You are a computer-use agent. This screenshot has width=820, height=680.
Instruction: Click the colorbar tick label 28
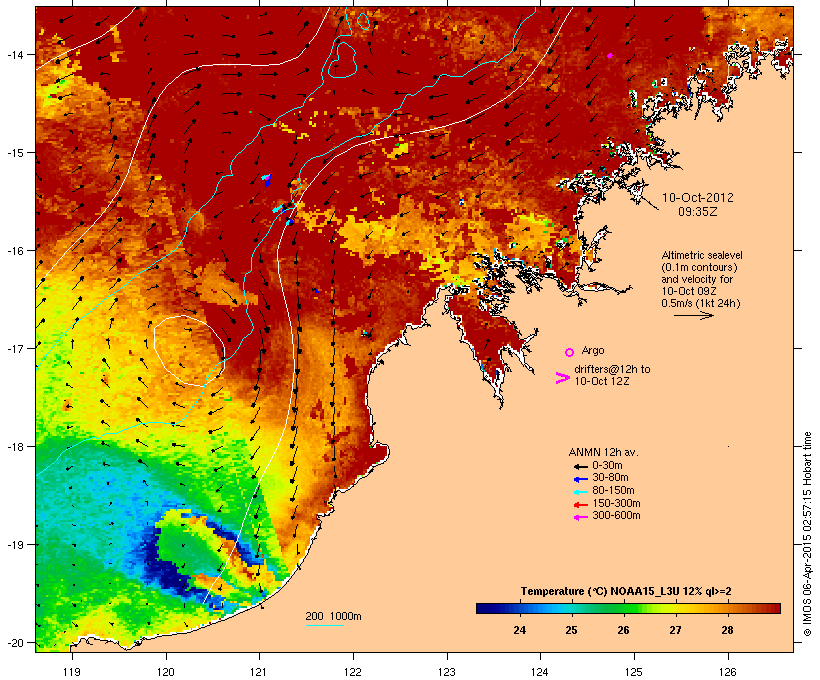coord(727,630)
